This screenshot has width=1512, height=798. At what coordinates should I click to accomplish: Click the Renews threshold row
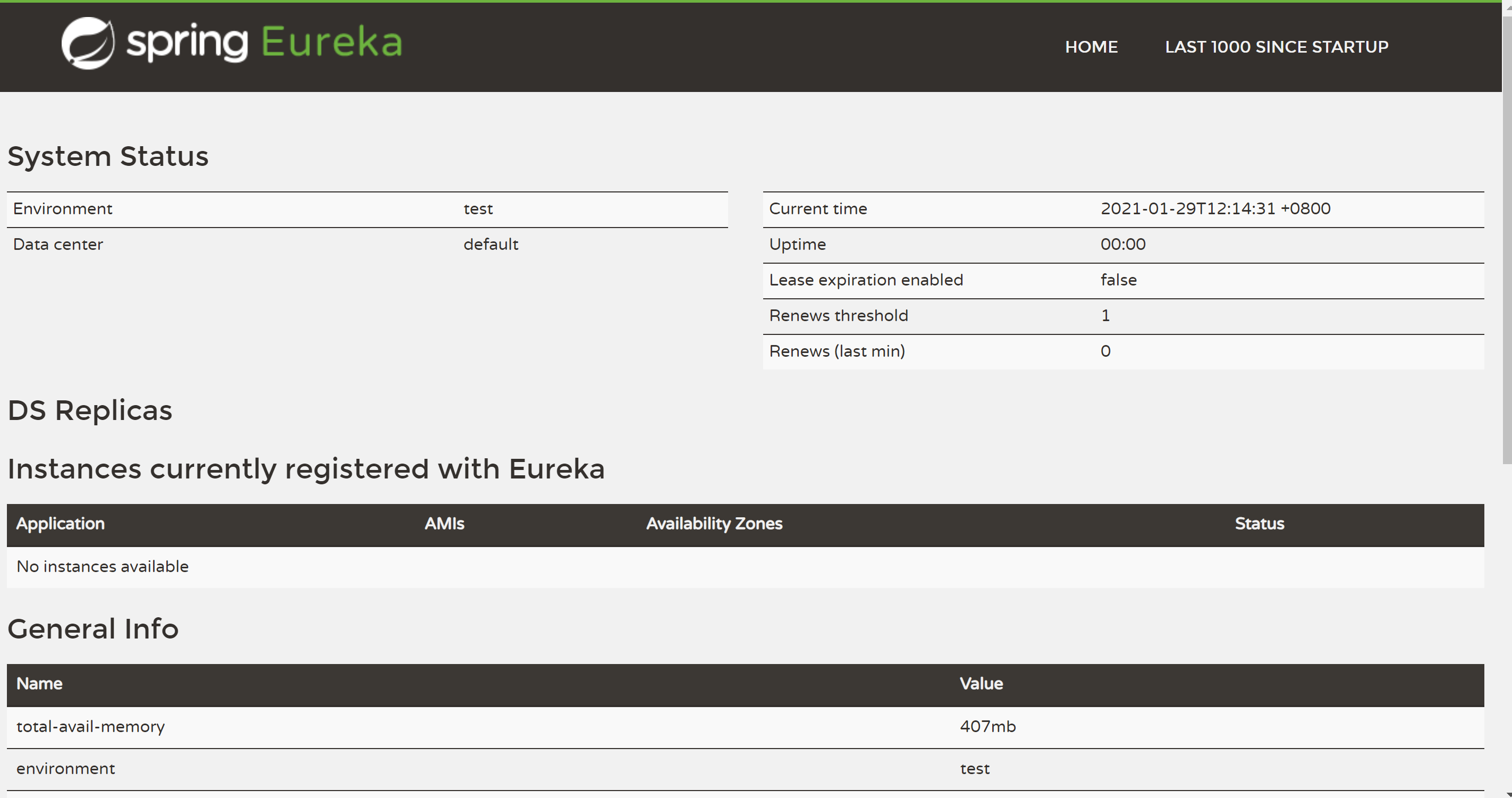point(838,316)
